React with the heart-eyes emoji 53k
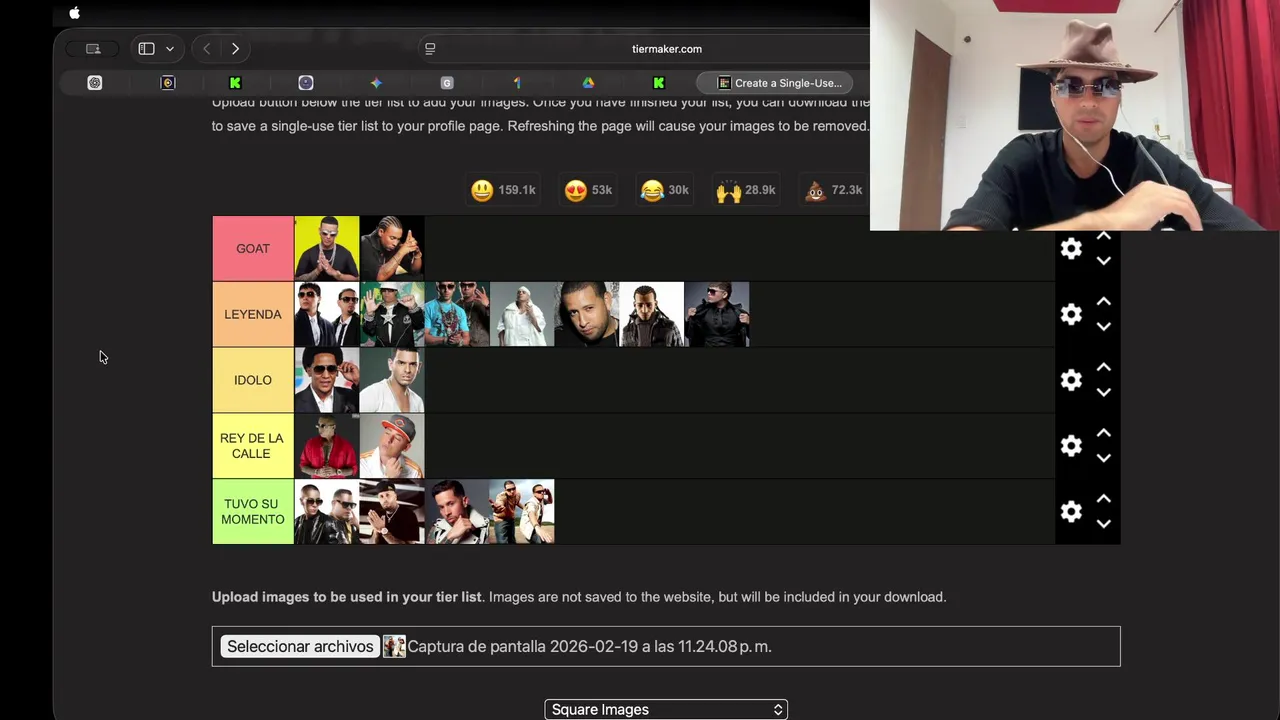The height and width of the screenshot is (720, 1280). (x=588, y=190)
